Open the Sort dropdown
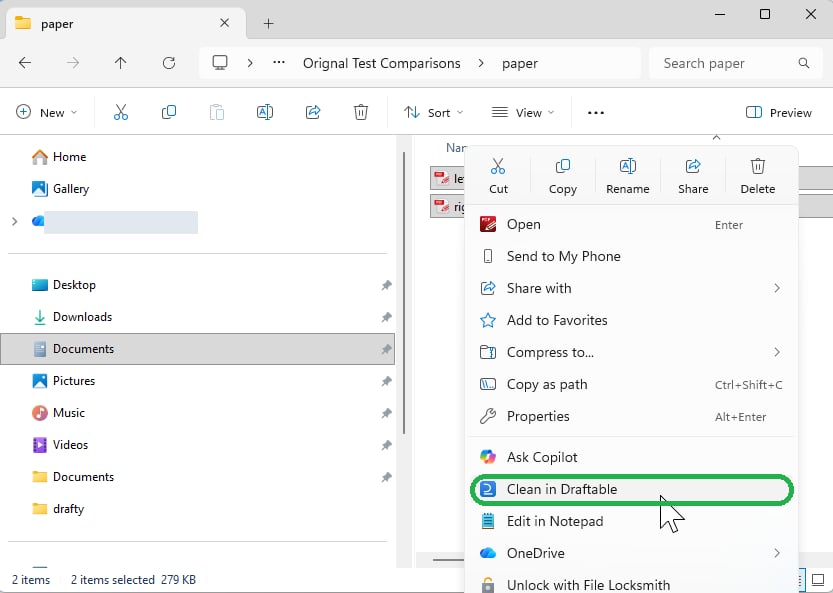This screenshot has width=833, height=593. (434, 113)
